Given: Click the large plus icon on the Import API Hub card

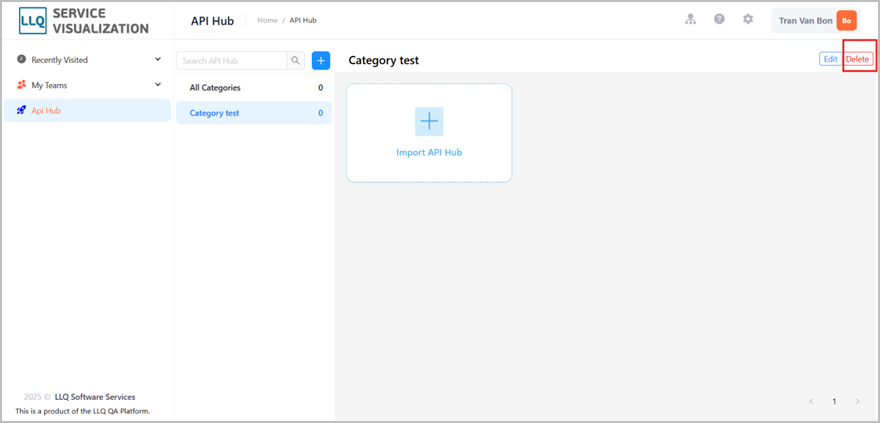Looking at the screenshot, I should pos(429,121).
